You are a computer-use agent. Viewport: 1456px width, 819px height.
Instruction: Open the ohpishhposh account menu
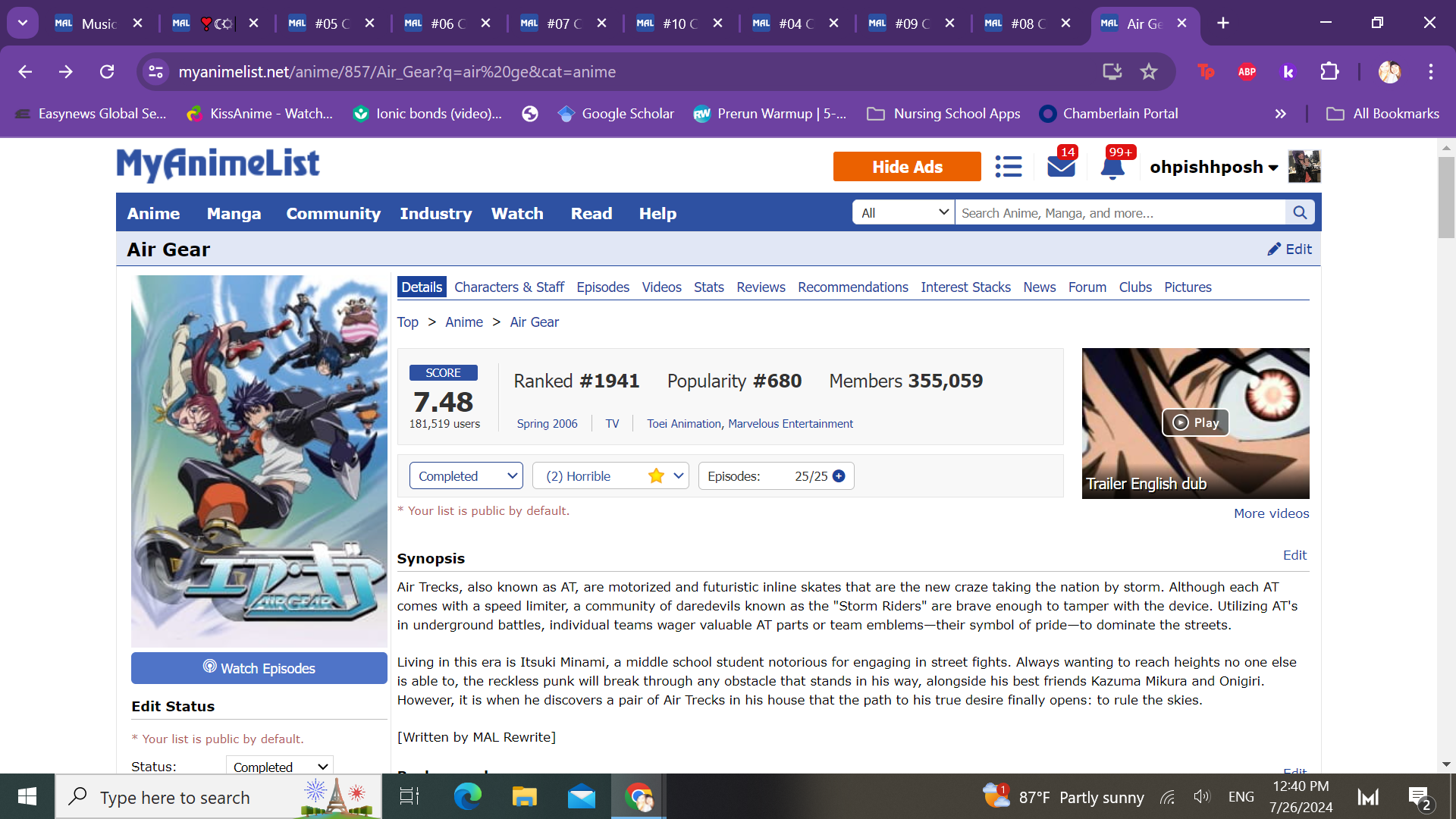1213,167
